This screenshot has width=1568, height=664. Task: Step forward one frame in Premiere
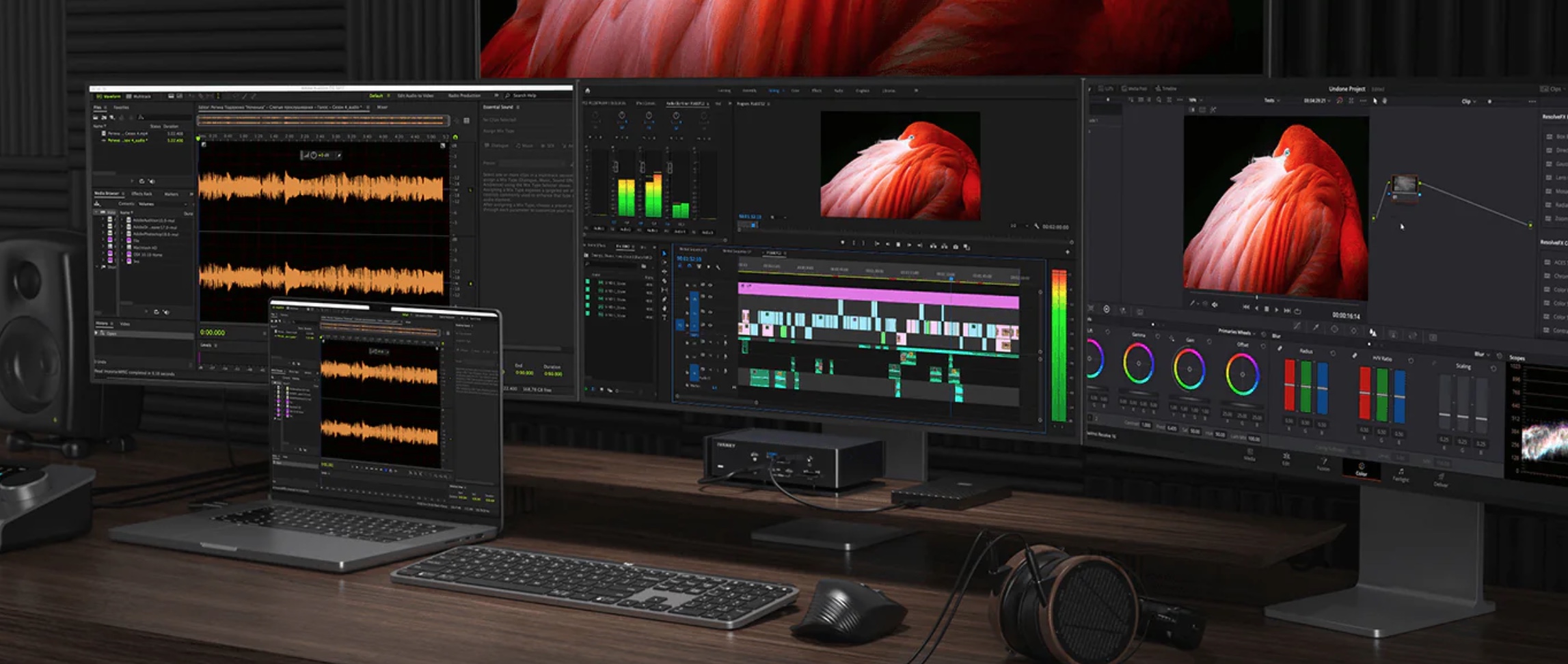coord(909,245)
